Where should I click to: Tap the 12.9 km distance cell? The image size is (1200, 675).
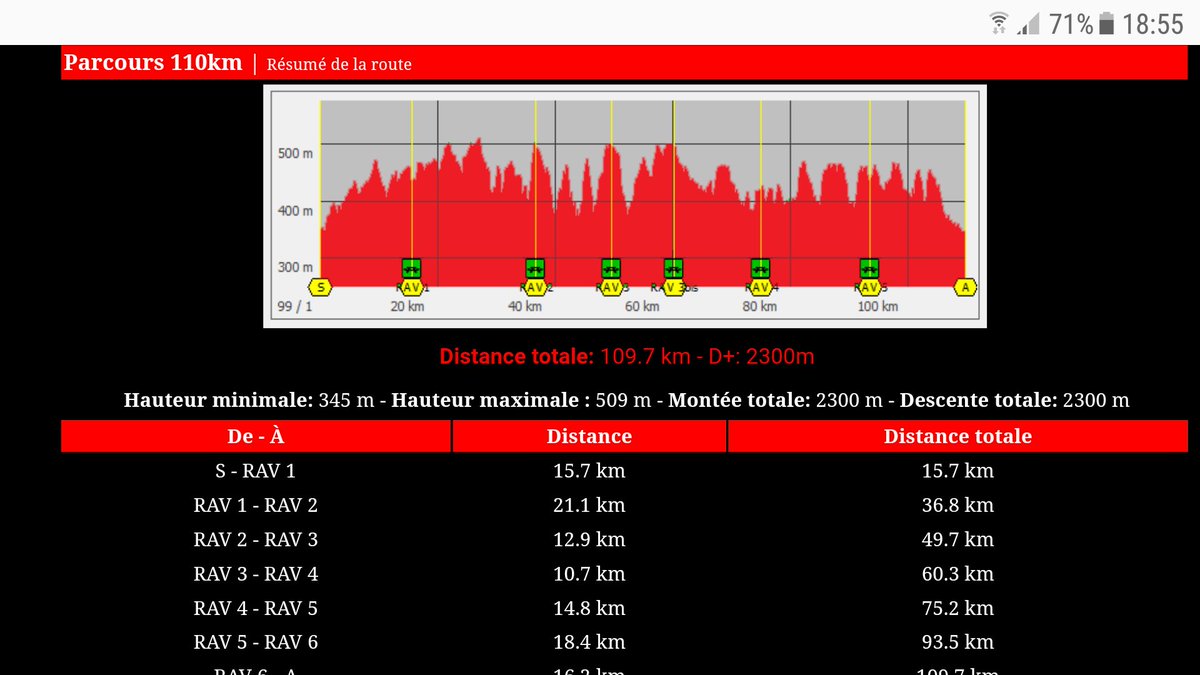[x=589, y=539]
